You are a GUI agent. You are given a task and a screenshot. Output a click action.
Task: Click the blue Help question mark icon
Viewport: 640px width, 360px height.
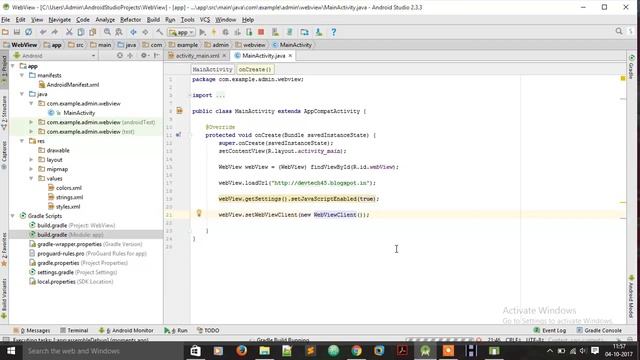[333, 32]
